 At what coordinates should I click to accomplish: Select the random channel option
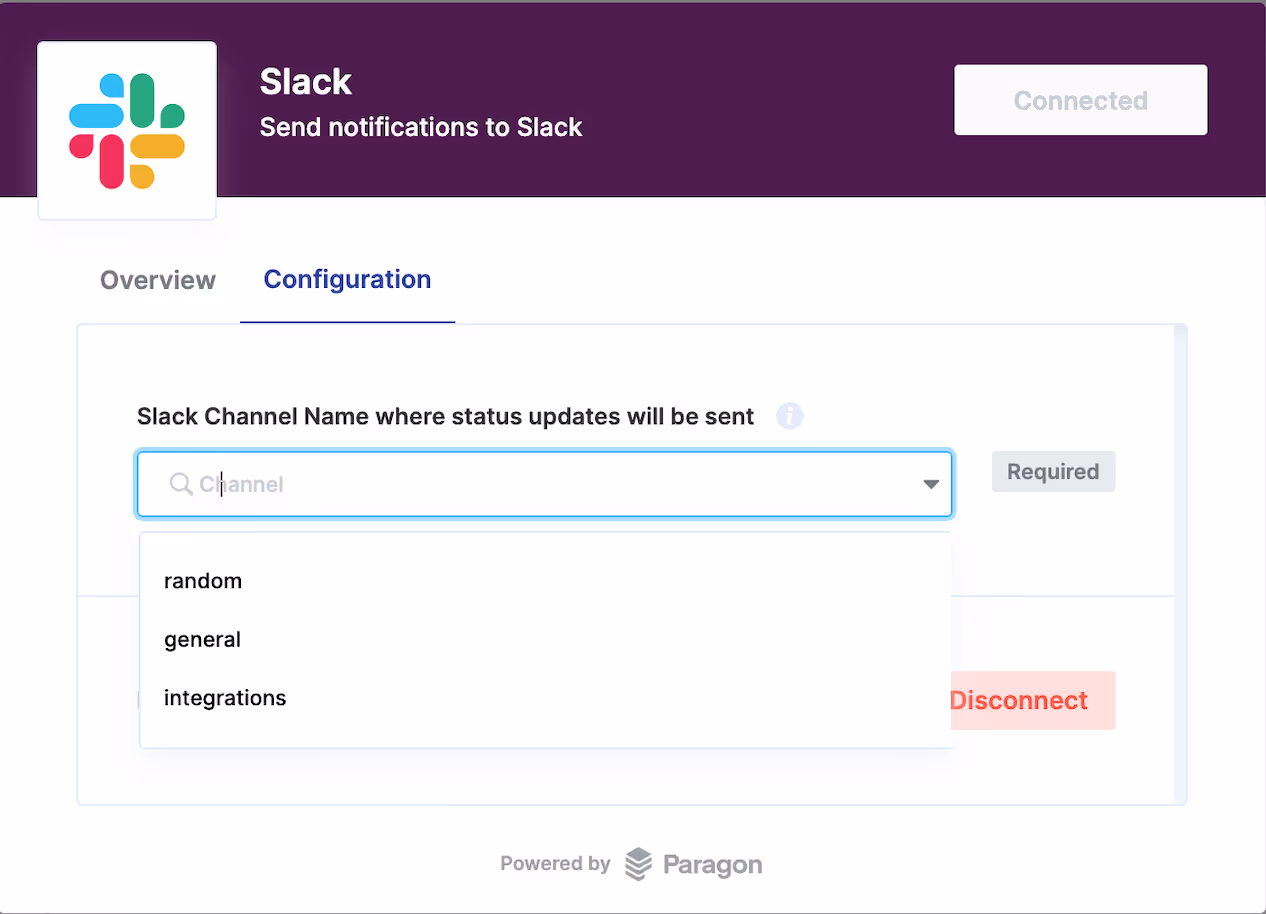click(x=203, y=581)
